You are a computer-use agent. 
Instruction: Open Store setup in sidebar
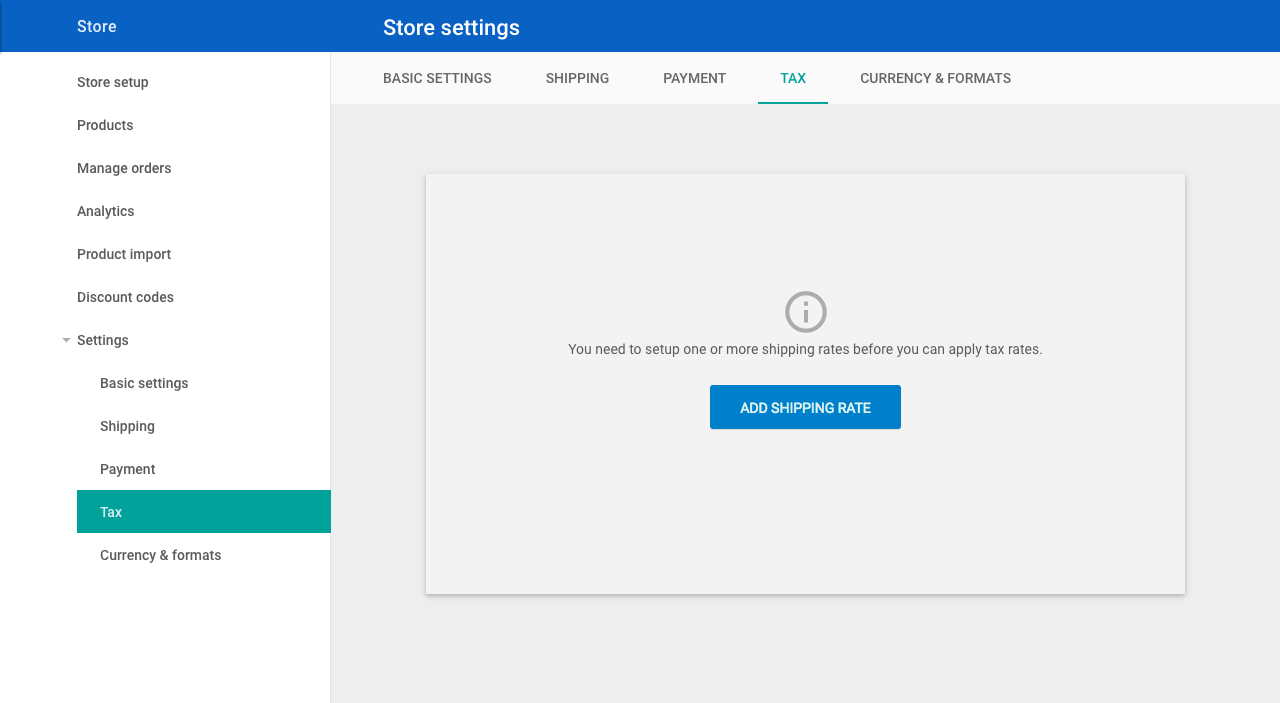(112, 82)
